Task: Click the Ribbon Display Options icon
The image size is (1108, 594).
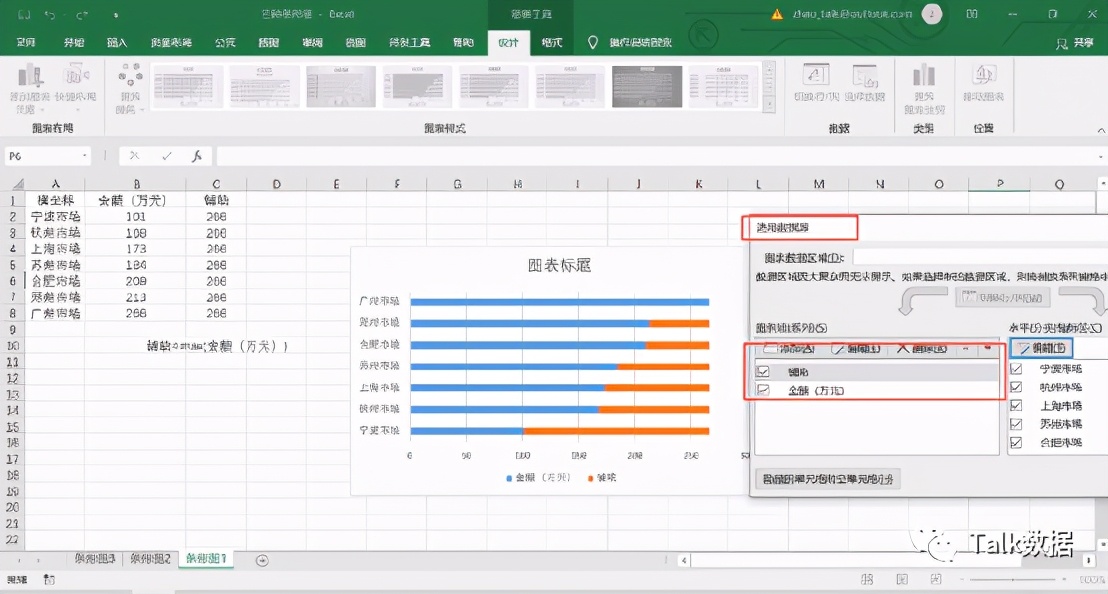Action: click(x=972, y=14)
